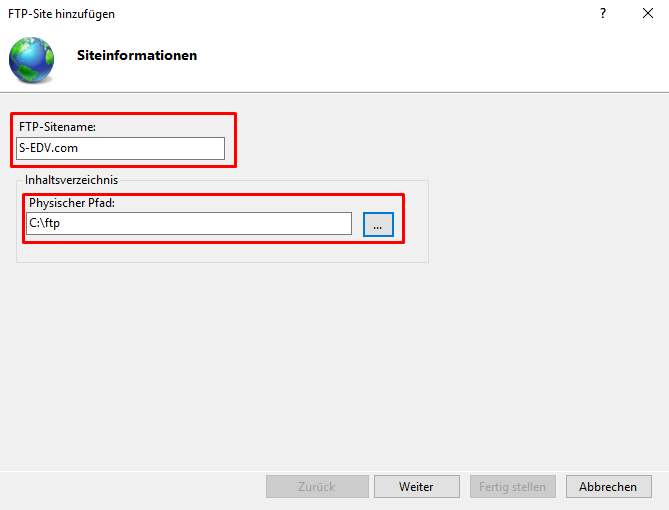
Task: Click the FTP-Site hinzufügen title text
Action: click(61, 14)
